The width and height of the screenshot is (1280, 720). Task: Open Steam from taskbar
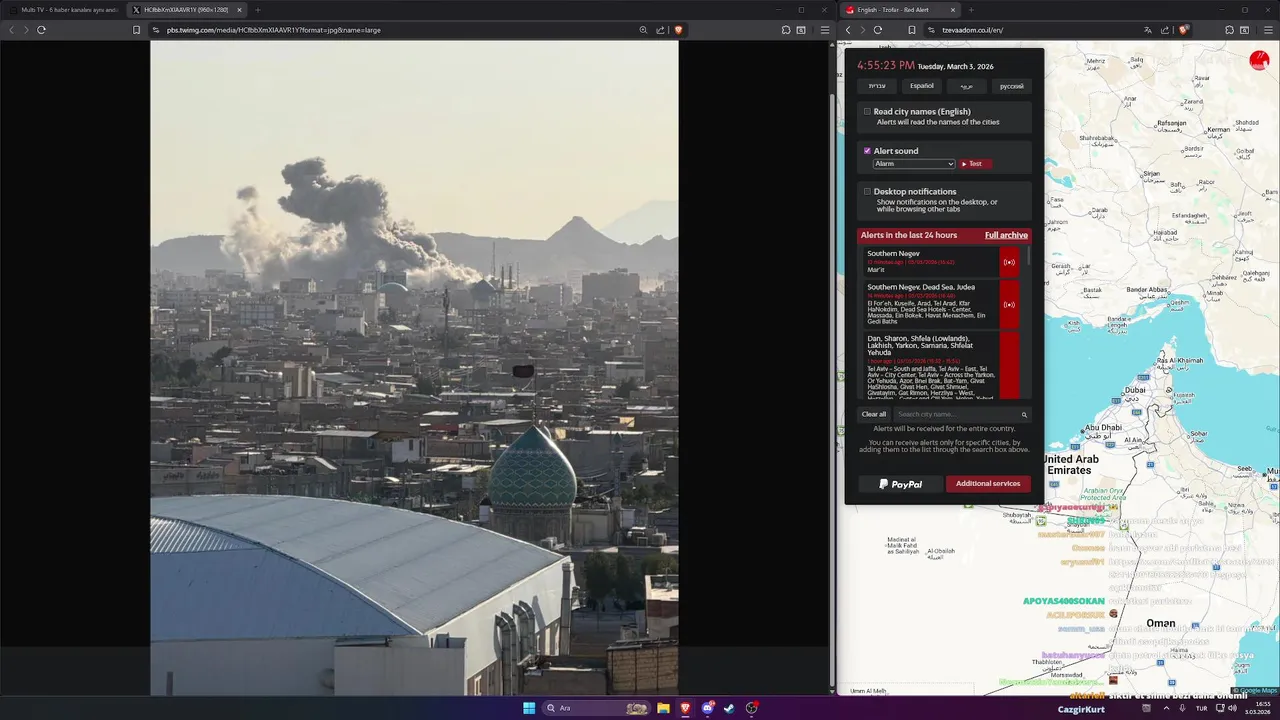point(730,708)
